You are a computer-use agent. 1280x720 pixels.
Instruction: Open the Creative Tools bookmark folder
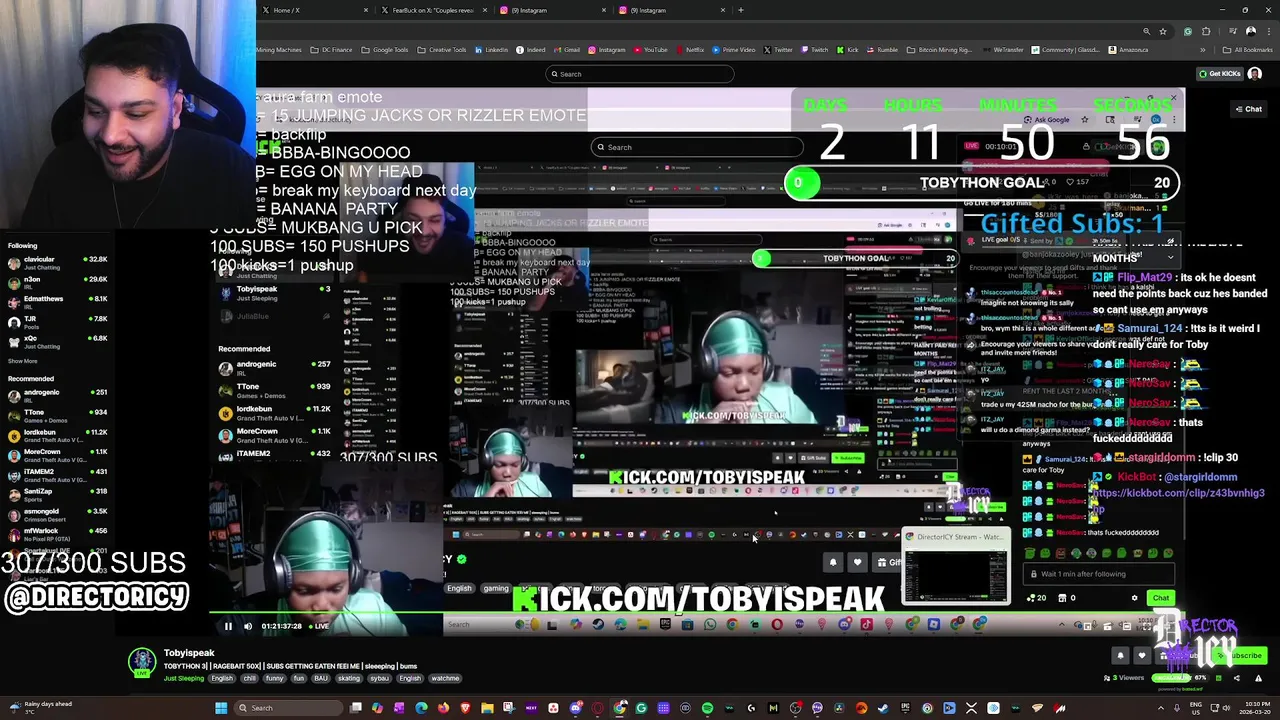pyautogui.click(x=442, y=50)
